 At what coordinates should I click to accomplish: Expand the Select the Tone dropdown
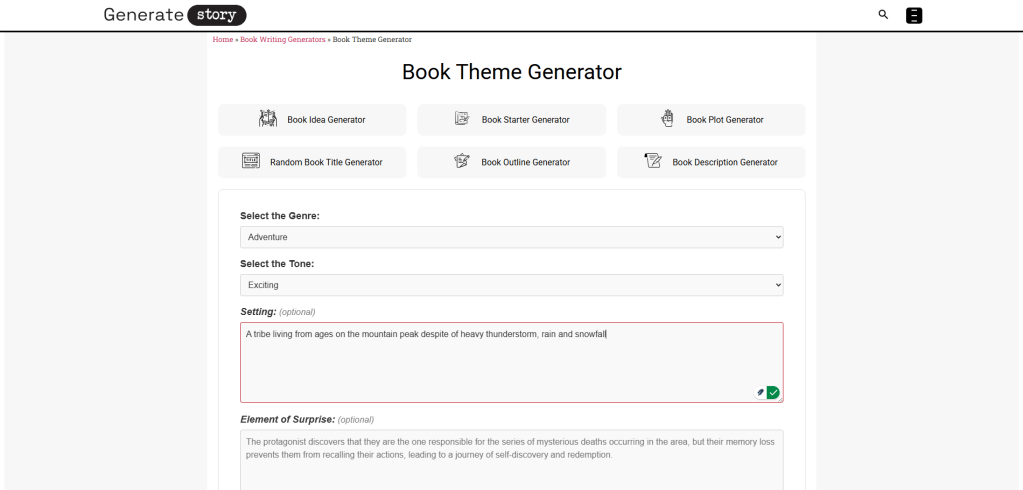[511, 285]
